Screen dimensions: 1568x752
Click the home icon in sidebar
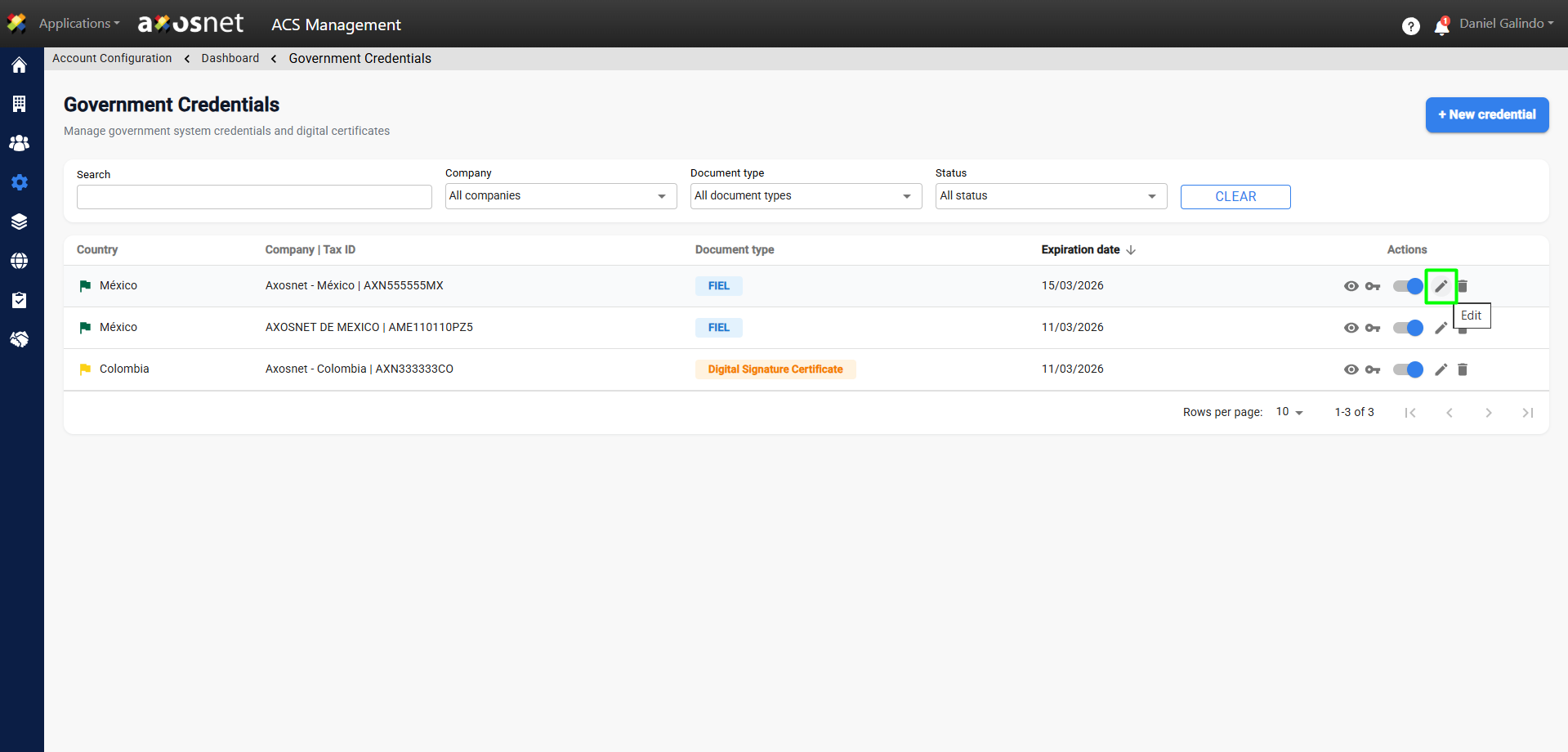pyautogui.click(x=20, y=65)
